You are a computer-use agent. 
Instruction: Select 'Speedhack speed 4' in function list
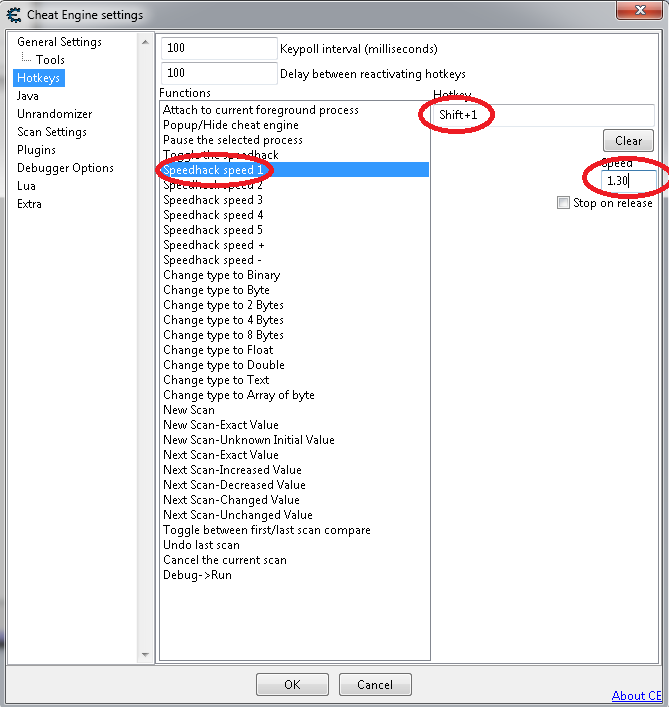tap(295, 215)
